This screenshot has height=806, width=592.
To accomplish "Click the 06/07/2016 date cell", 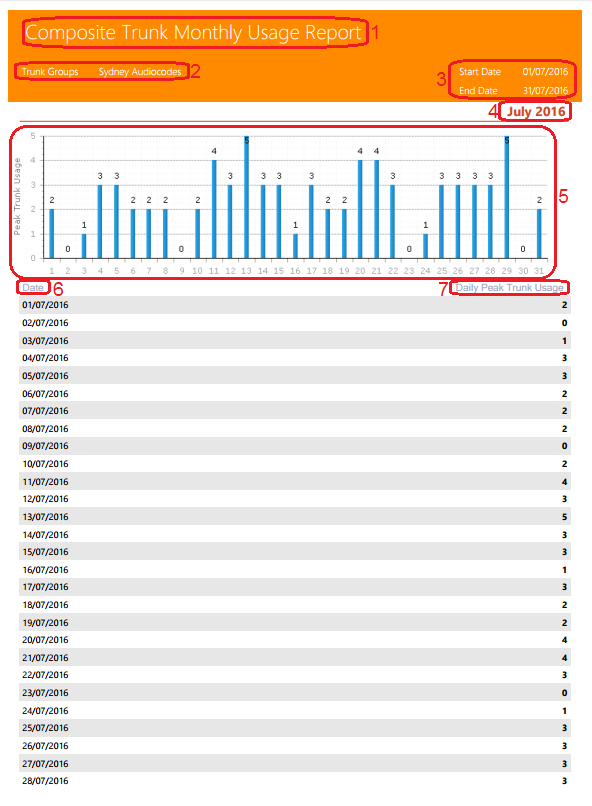I will (x=45, y=393).
